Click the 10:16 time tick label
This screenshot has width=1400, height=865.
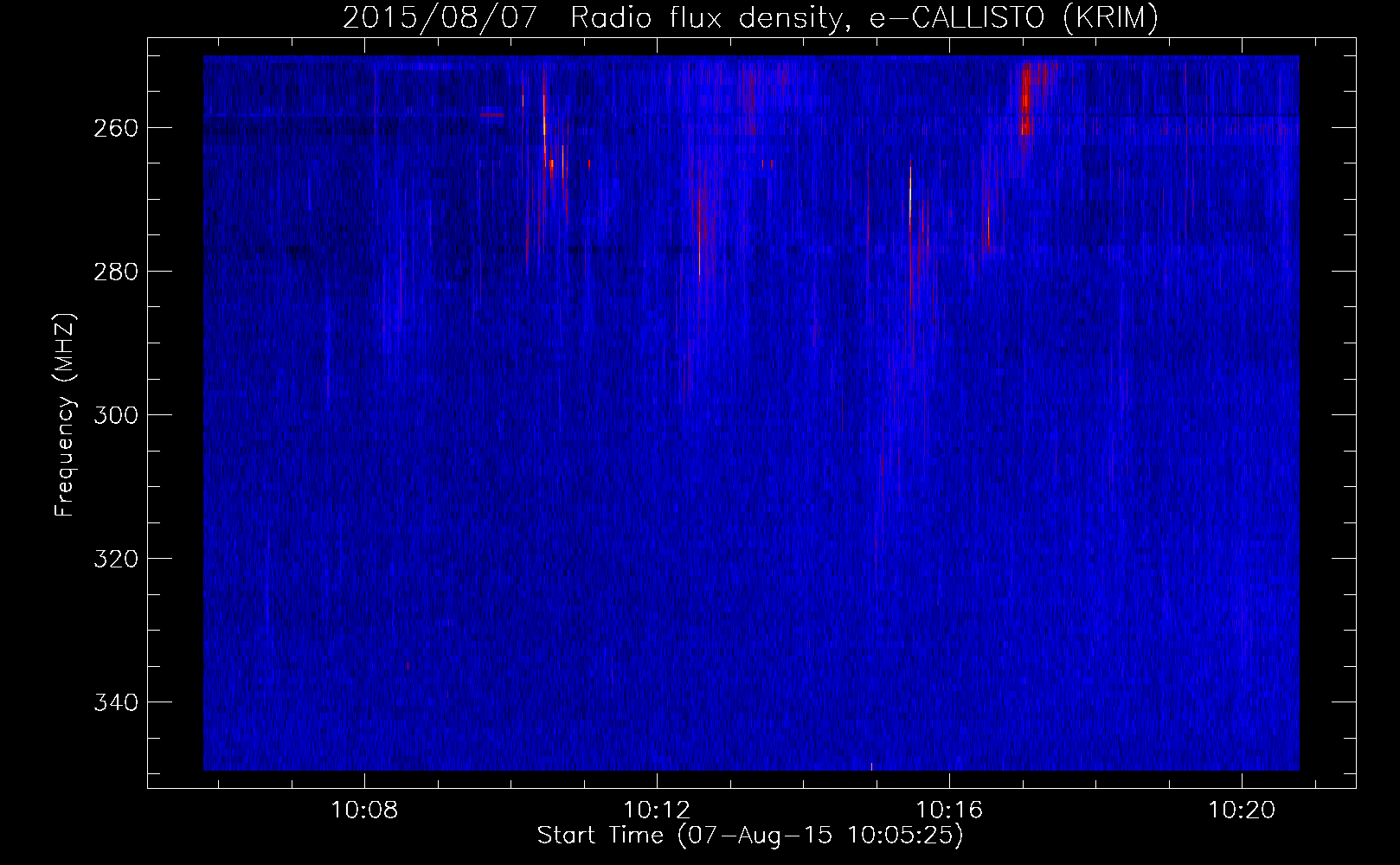(949, 811)
